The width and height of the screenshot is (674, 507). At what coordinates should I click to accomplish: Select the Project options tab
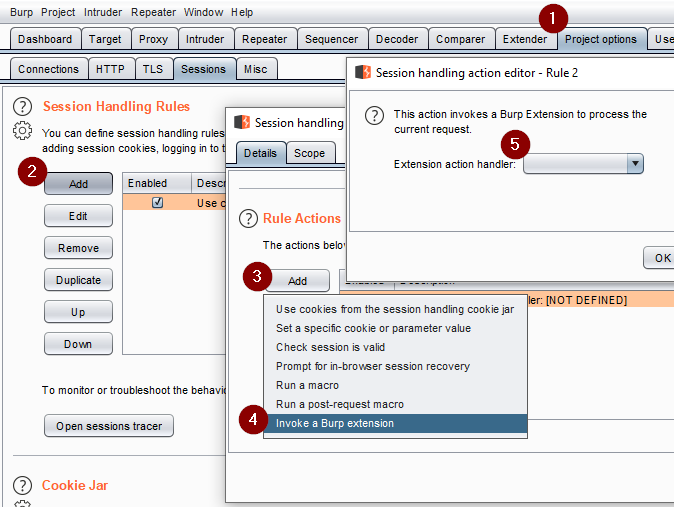[x=601, y=39]
